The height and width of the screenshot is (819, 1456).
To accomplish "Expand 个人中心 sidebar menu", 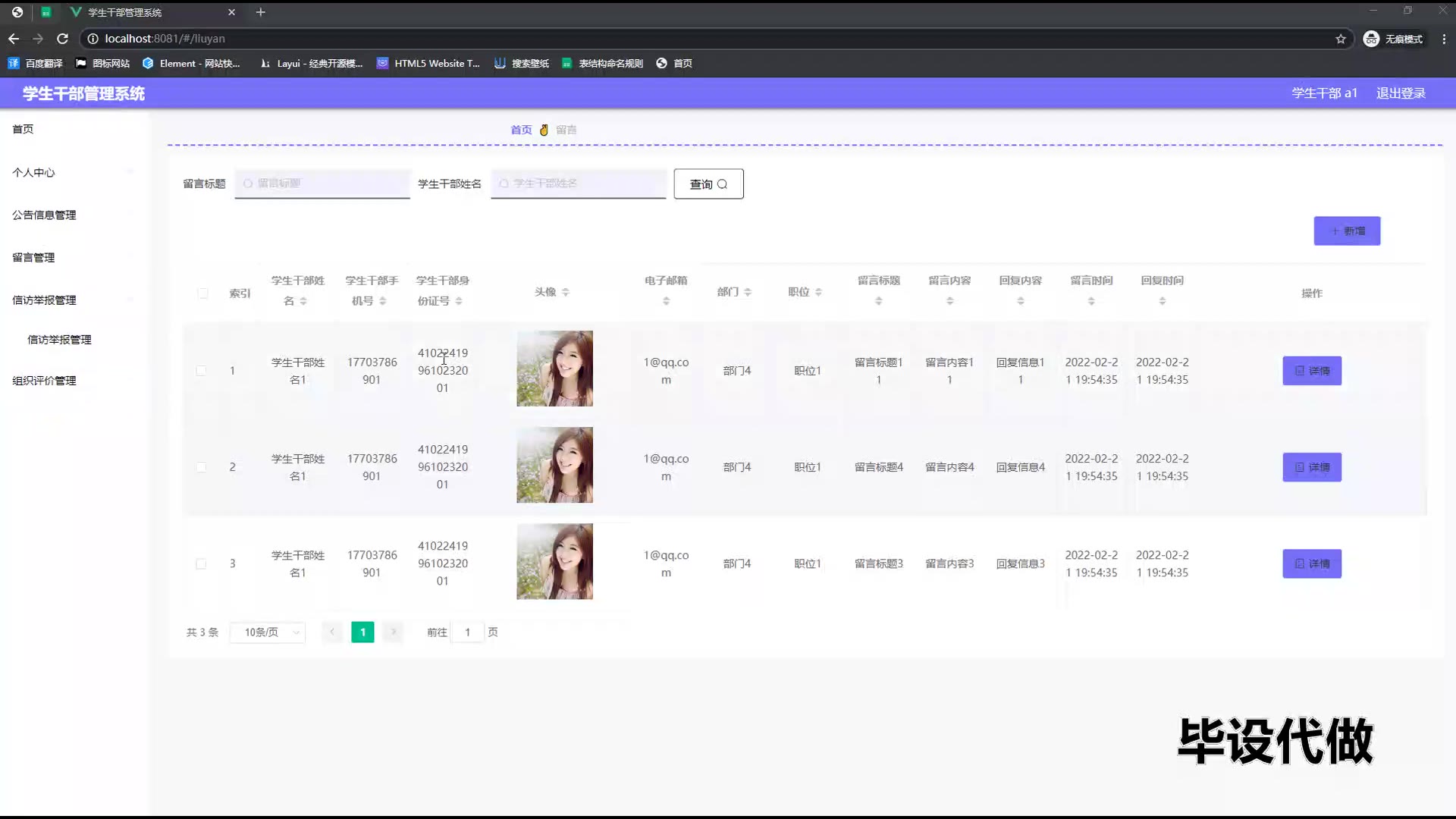I will pyautogui.click(x=34, y=172).
